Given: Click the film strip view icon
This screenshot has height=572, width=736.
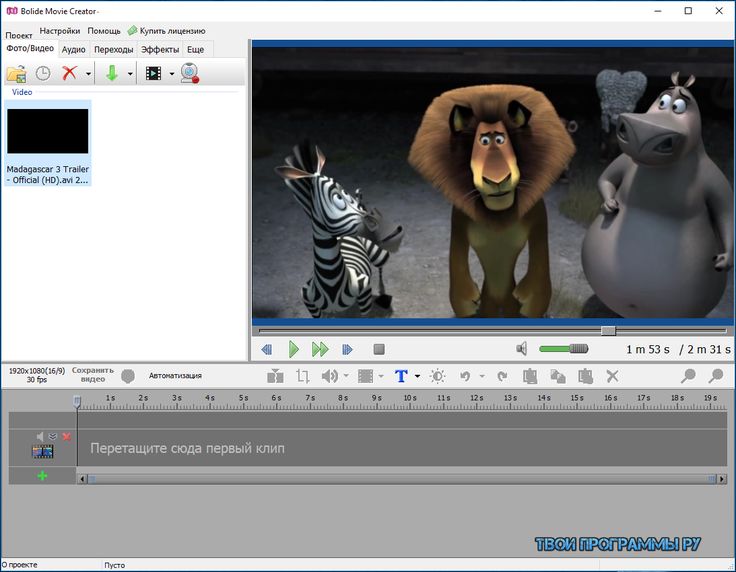Looking at the screenshot, I should pos(153,73).
